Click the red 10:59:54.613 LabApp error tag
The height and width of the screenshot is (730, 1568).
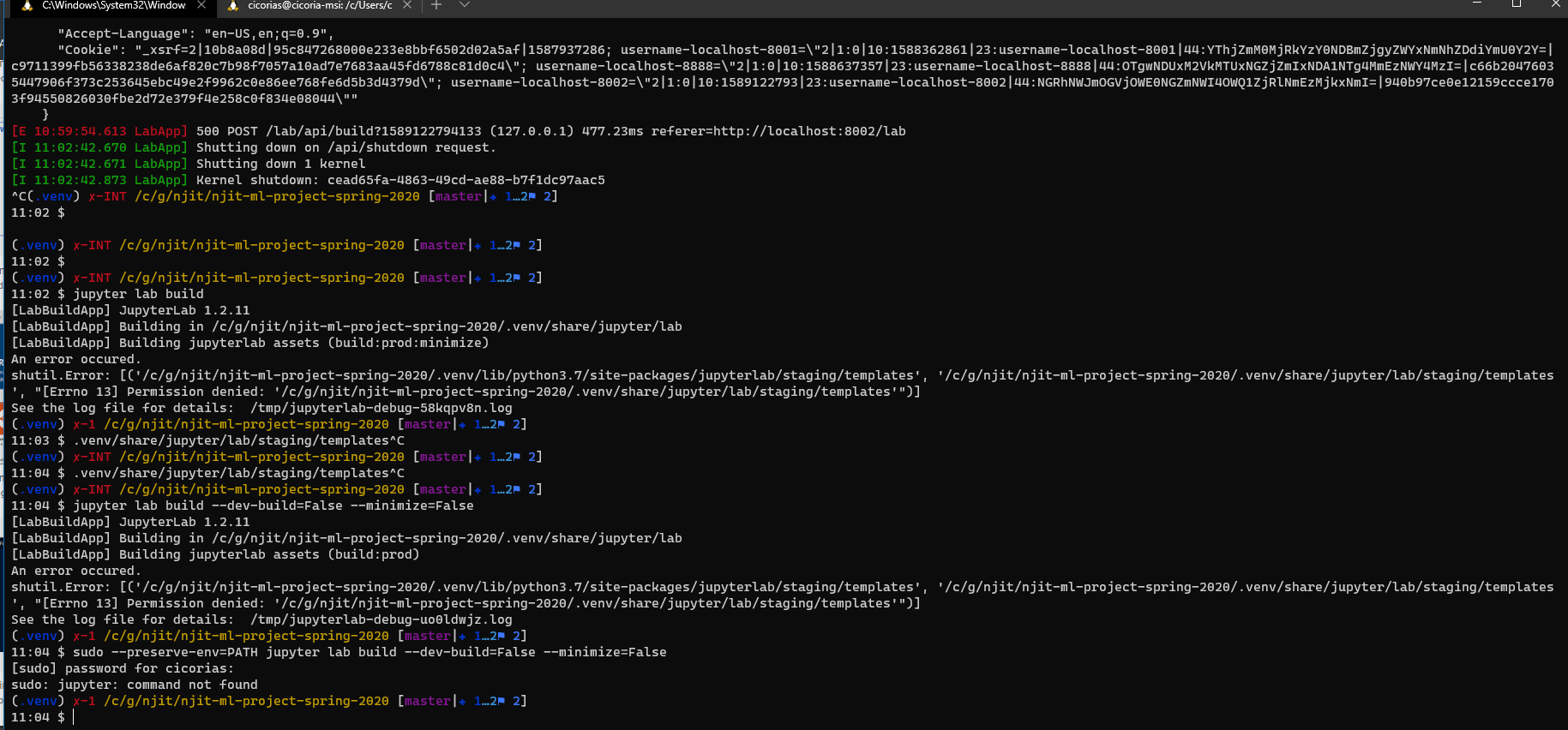coord(99,131)
